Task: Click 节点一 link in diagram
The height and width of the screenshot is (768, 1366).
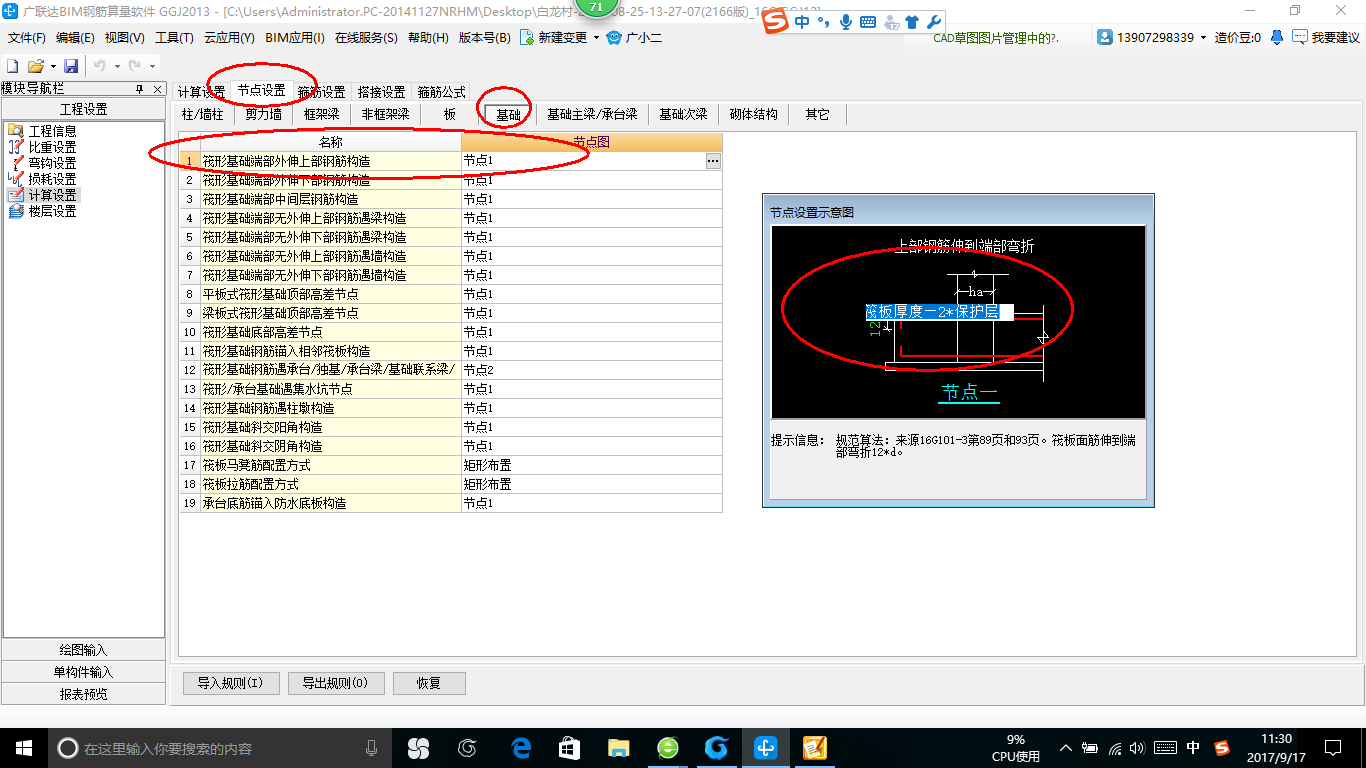Action: point(968,392)
